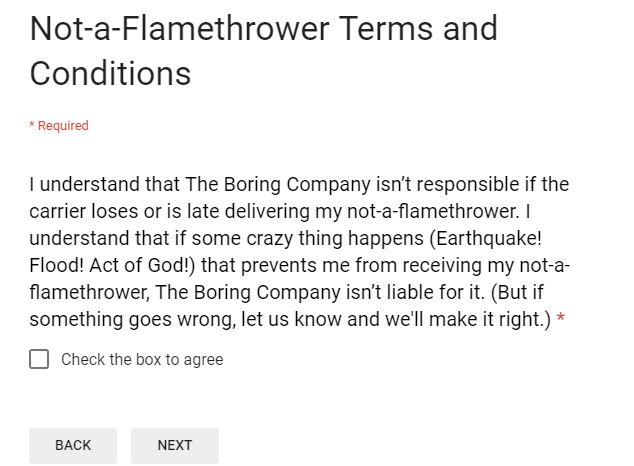Viewport: 634px width, 466px height.
Task: Click 'I understand that' at the paragraph start
Action: (x=104, y=184)
